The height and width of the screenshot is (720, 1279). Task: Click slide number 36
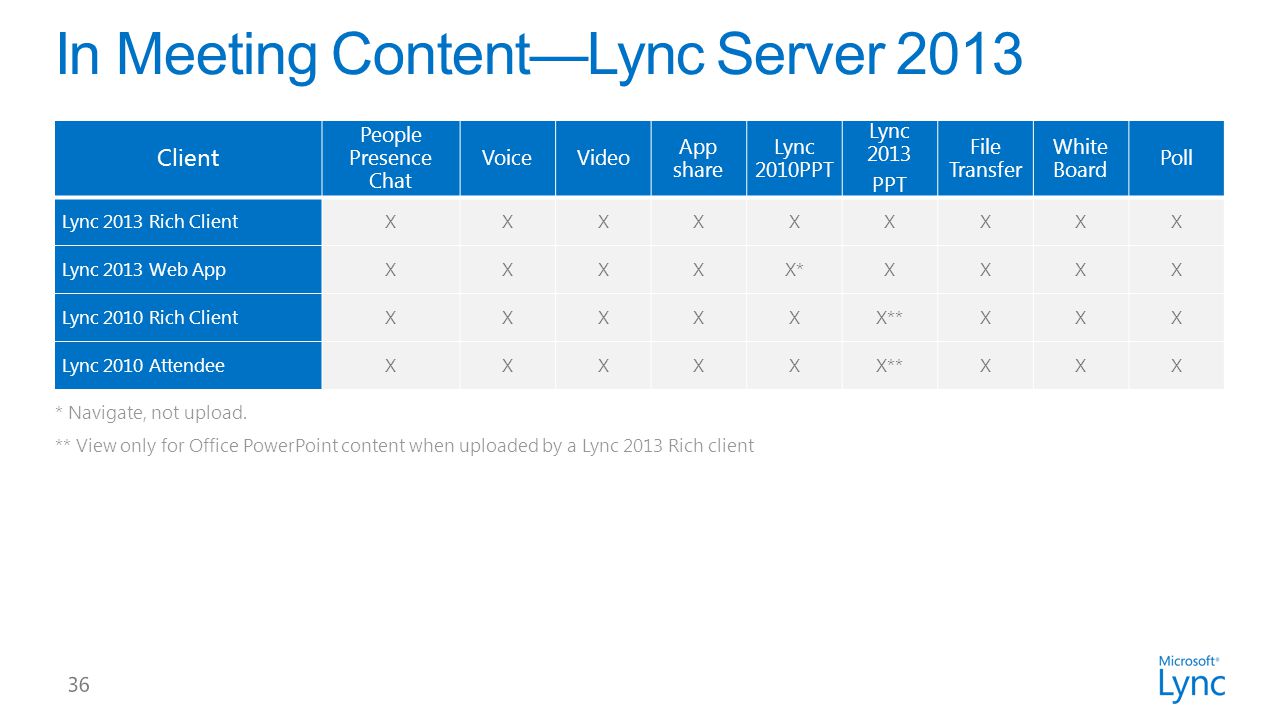pyautogui.click(x=78, y=685)
